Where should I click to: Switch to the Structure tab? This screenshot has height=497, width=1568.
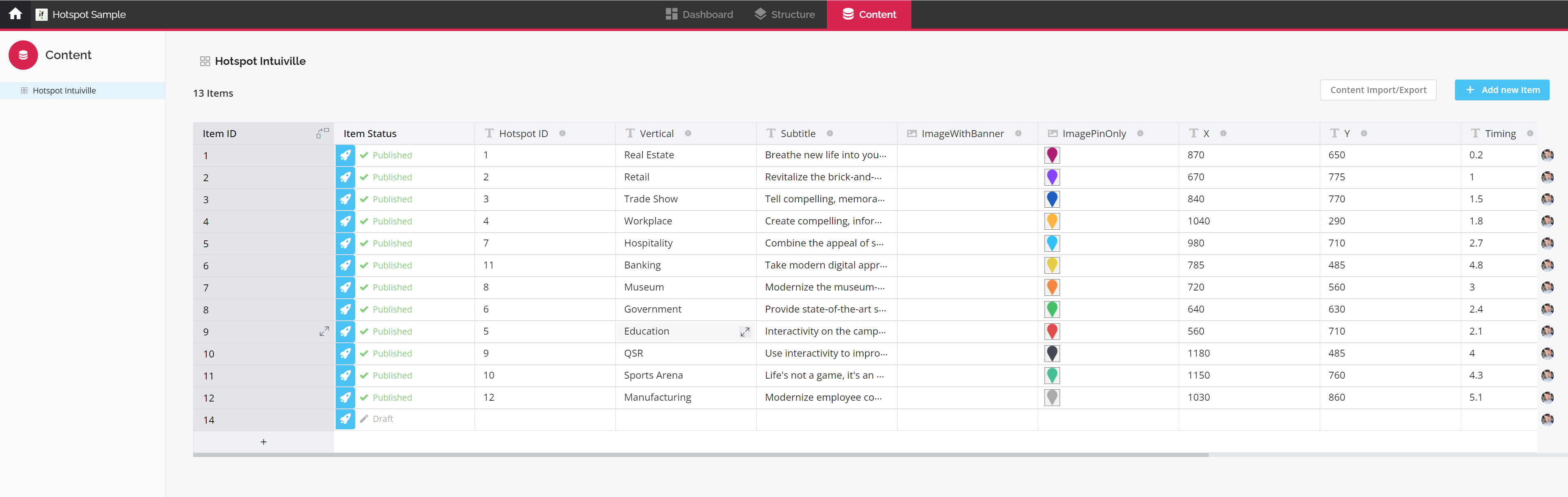(784, 14)
